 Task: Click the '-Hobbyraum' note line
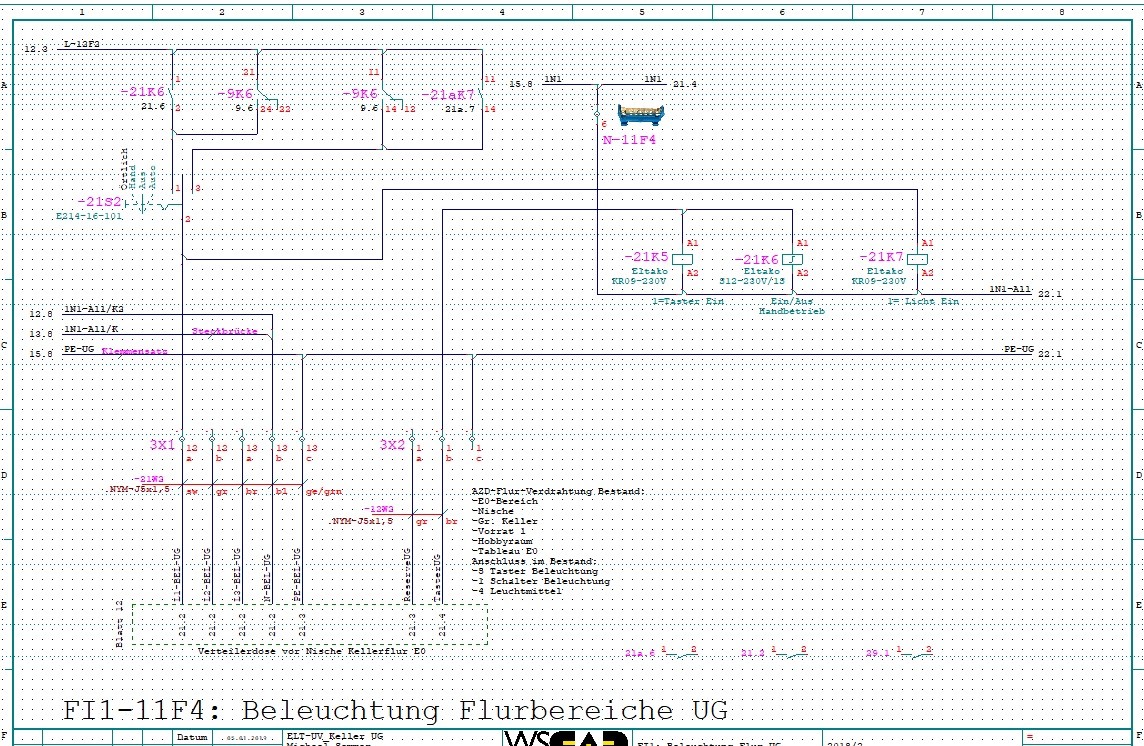[x=502, y=542]
